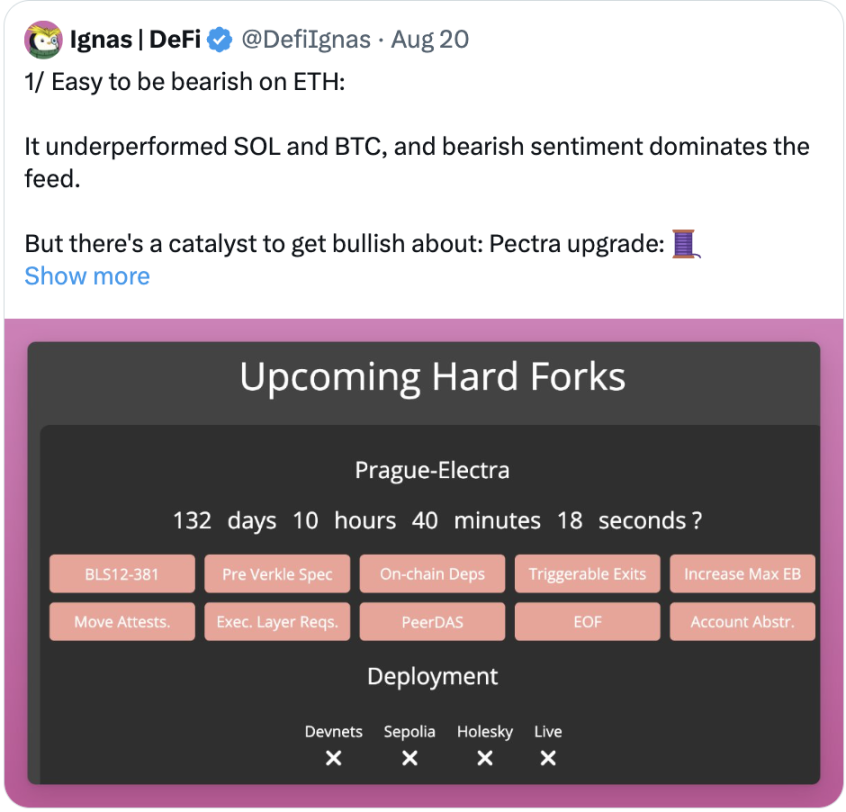
Task: Click the X mark under Devnets
Action: (x=334, y=759)
